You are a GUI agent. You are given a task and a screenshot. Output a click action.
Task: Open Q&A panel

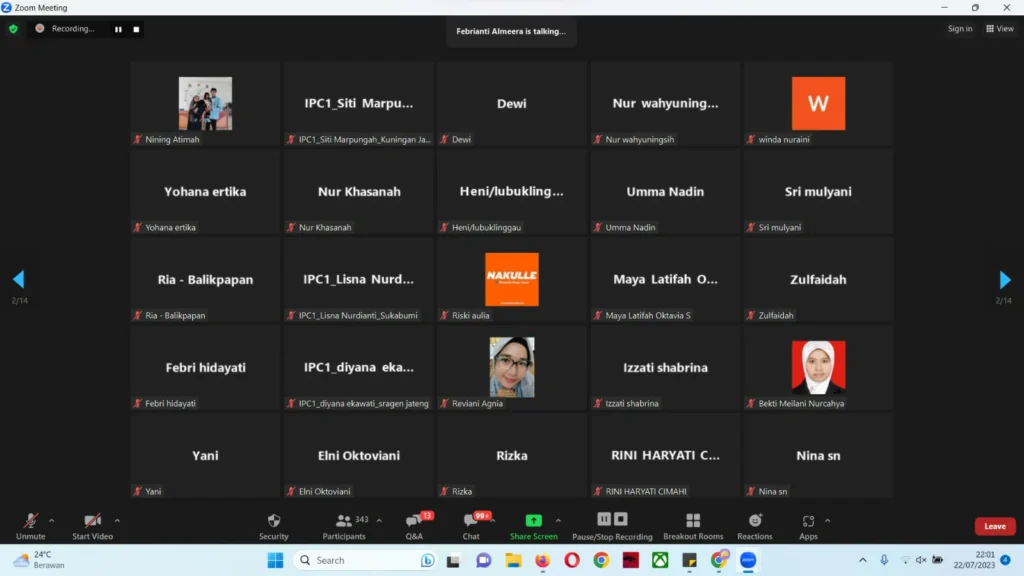click(414, 526)
